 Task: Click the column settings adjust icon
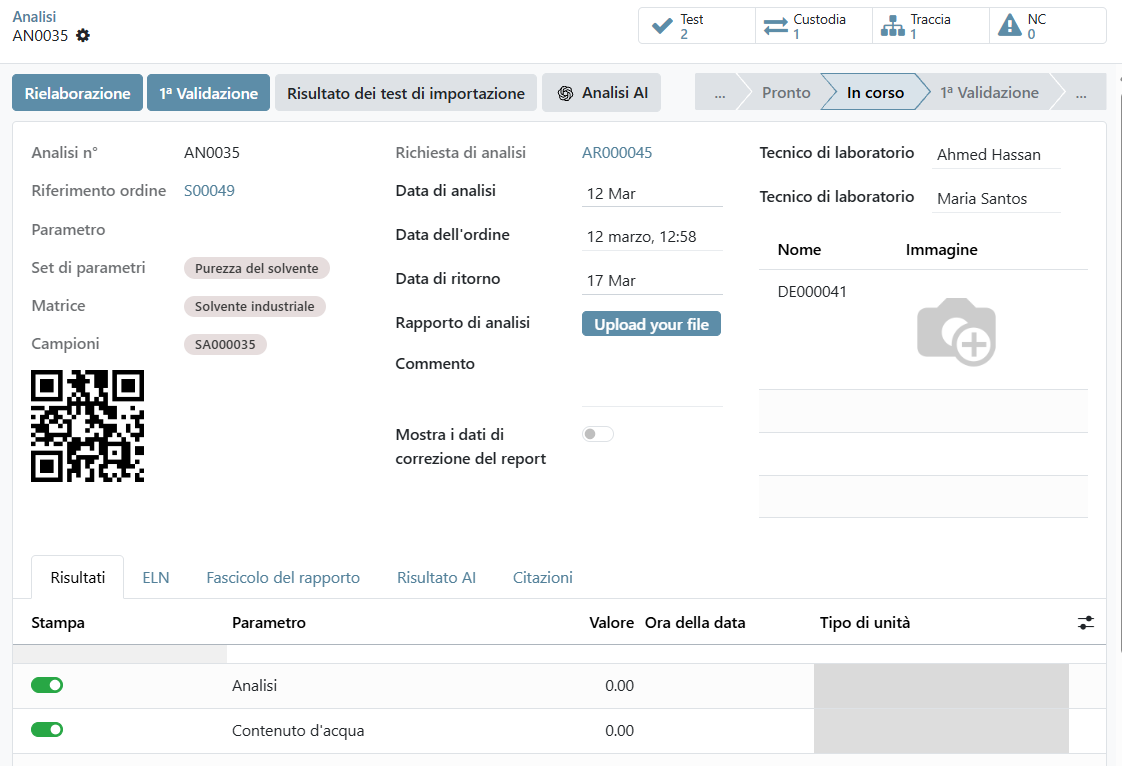(1086, 622)
